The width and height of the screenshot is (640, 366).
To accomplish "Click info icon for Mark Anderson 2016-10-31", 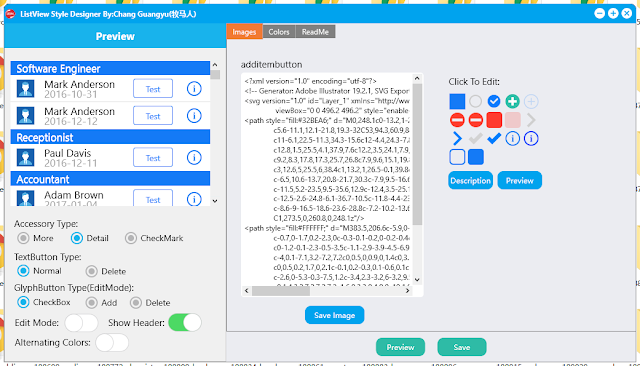I will coord(194,89).
